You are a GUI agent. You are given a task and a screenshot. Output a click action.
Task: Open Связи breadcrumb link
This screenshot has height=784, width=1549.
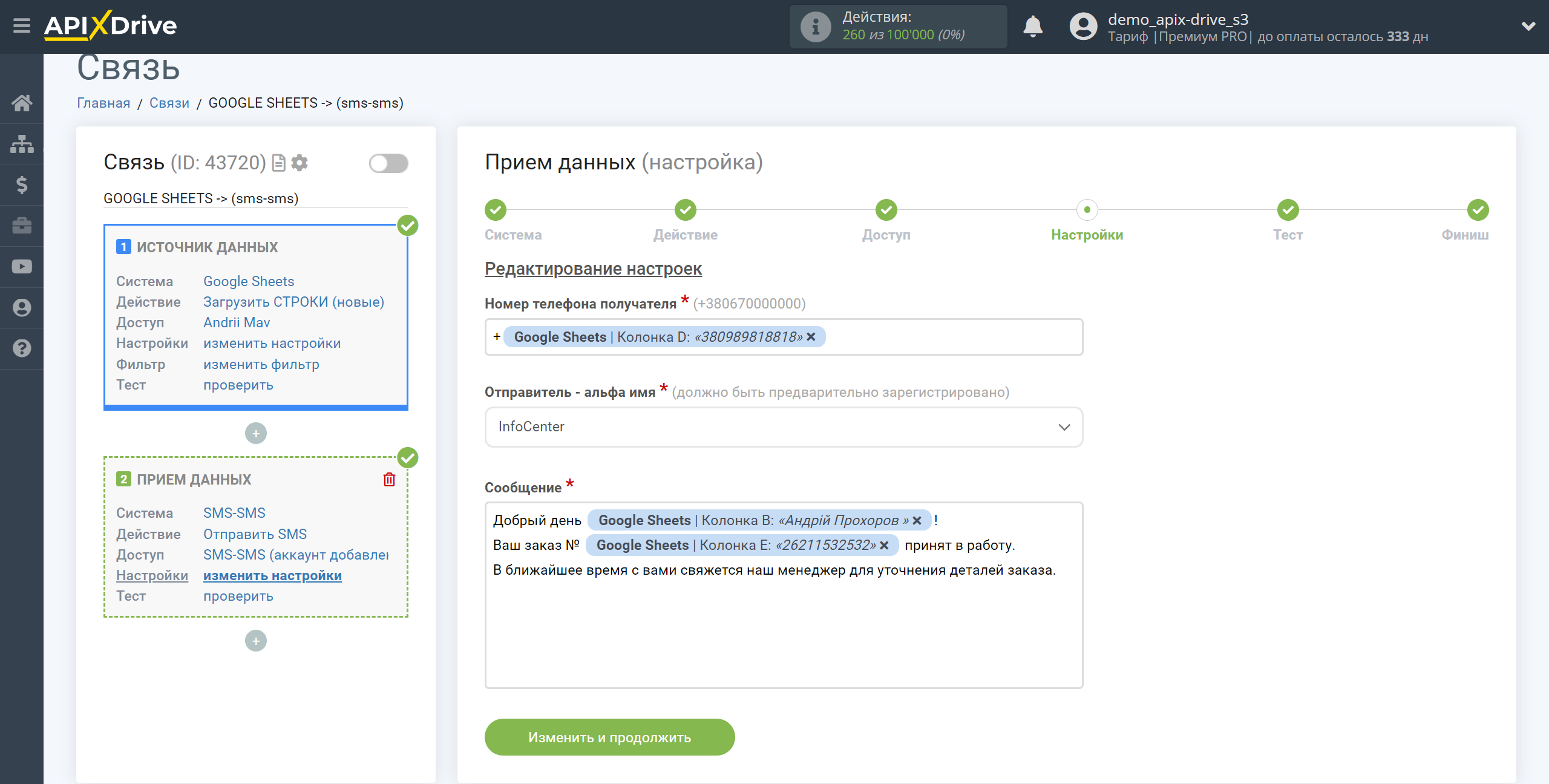(169, 103)
